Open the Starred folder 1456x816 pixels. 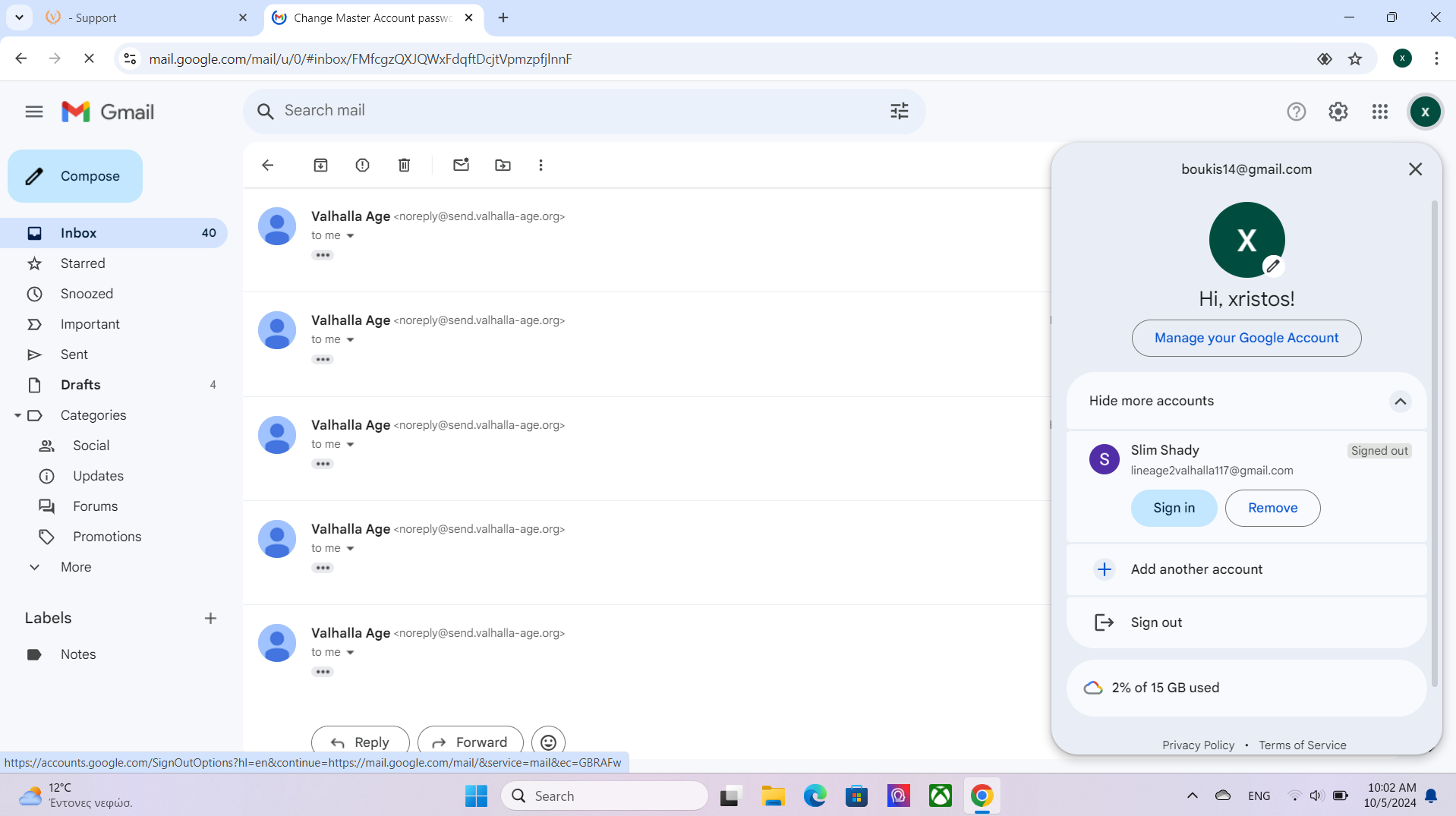point(83,263)
